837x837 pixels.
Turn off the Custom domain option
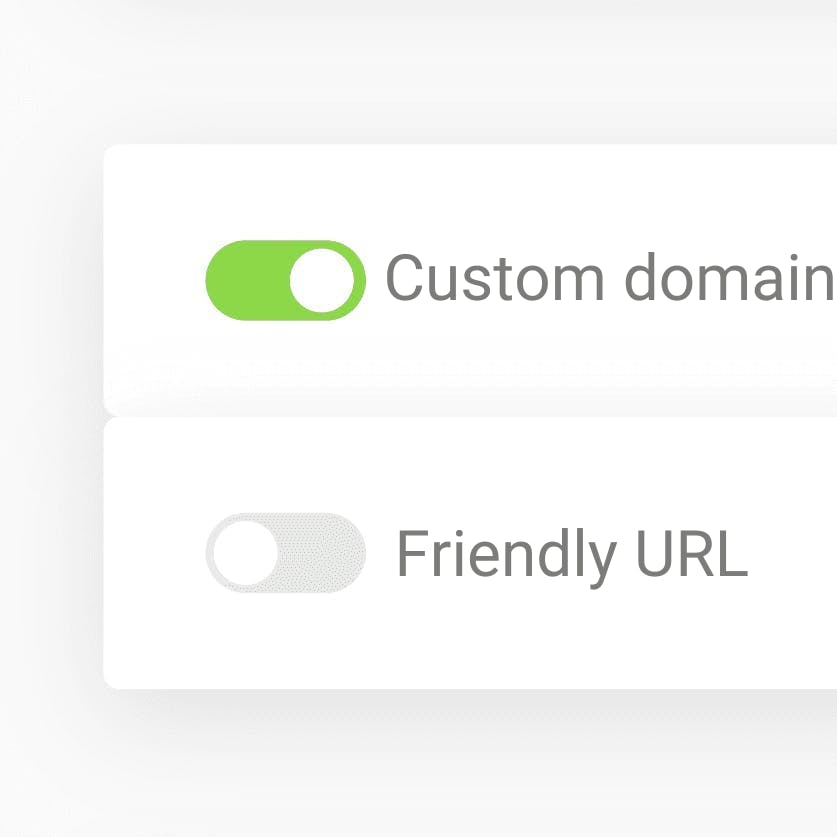point(285,280)
